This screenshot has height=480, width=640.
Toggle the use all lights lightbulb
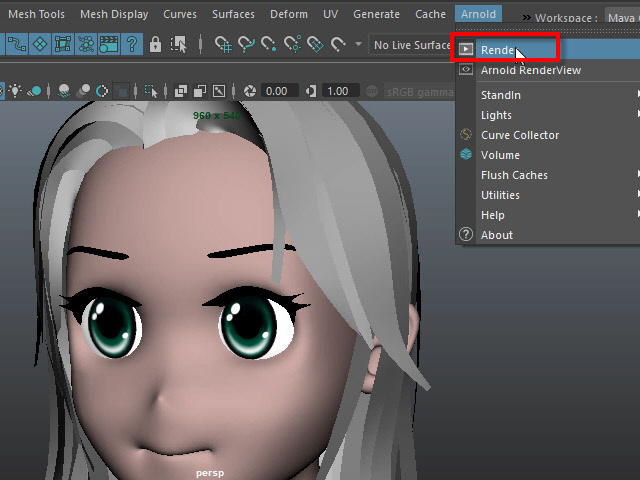[14, 91]
